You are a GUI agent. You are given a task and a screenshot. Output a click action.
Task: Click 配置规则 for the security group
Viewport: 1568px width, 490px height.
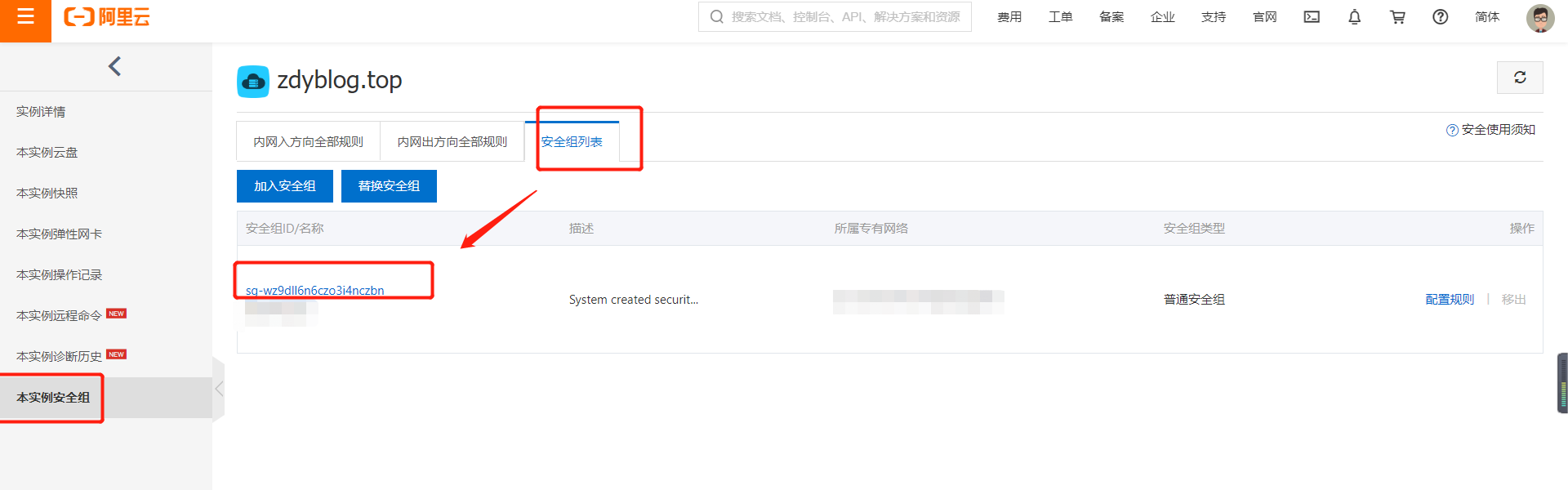[1450, 300]
